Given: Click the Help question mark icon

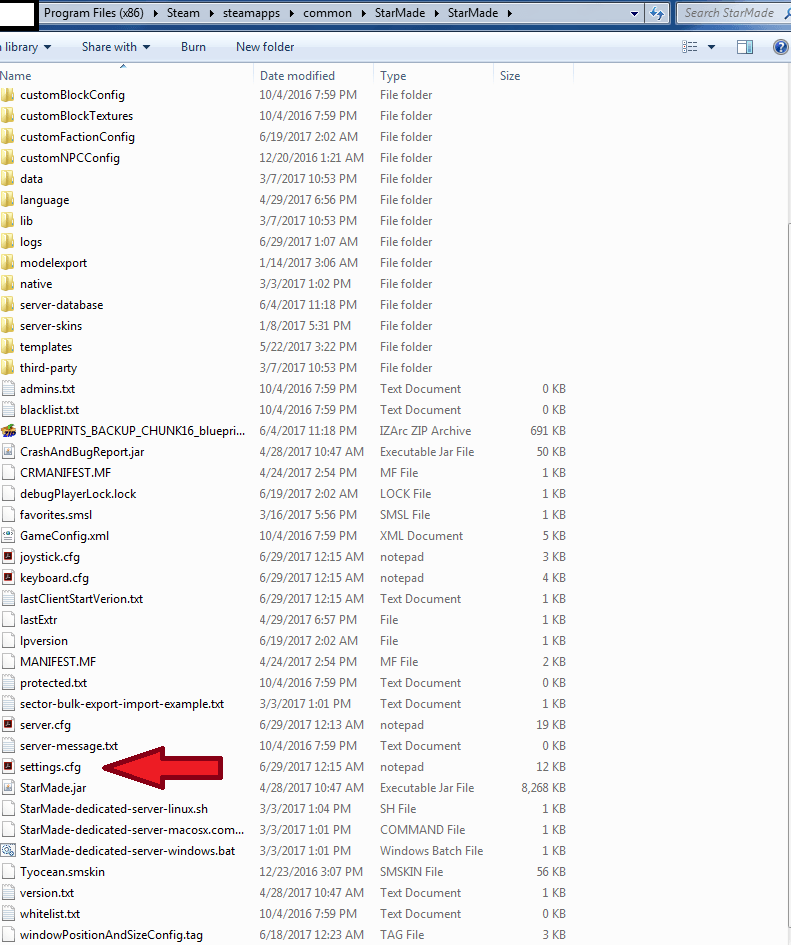Looking at the screenshot, I should tap(780, 47).
